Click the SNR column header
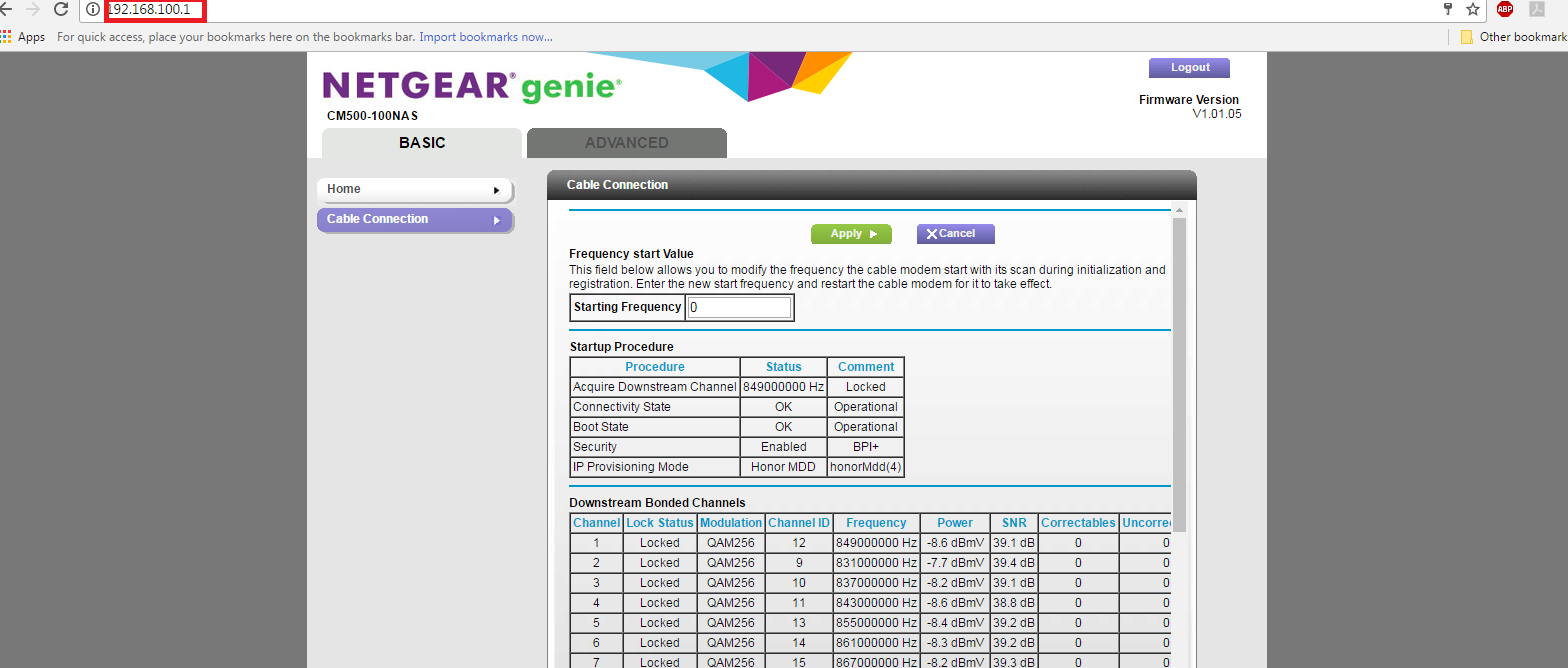 (1014, 523)
